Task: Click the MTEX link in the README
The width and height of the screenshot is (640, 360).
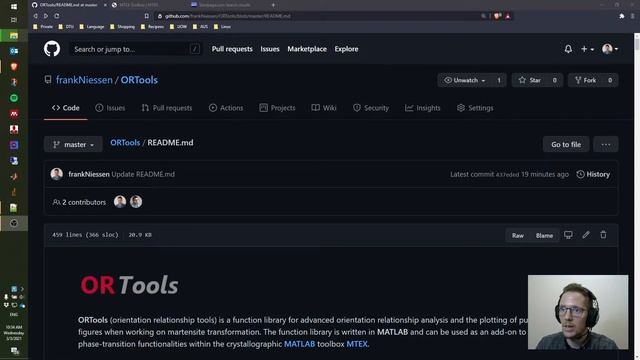Action: (x=357, y=344)
